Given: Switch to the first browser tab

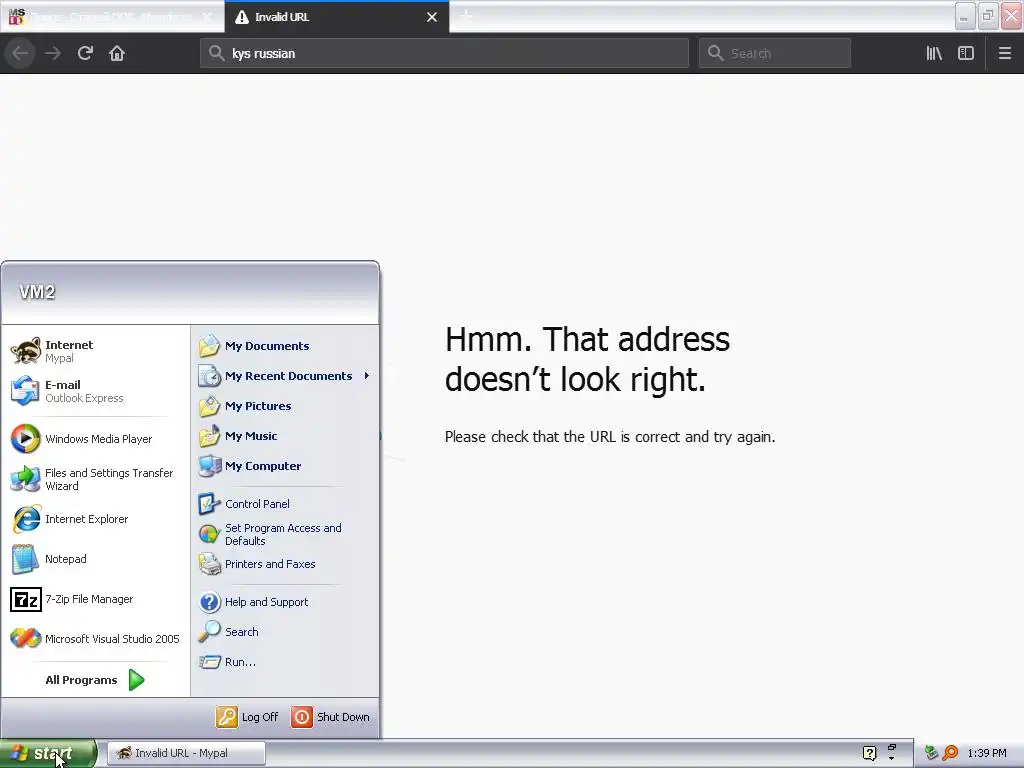Looking at the screenshot, I should pyautogui.click(x=112, y=17).
